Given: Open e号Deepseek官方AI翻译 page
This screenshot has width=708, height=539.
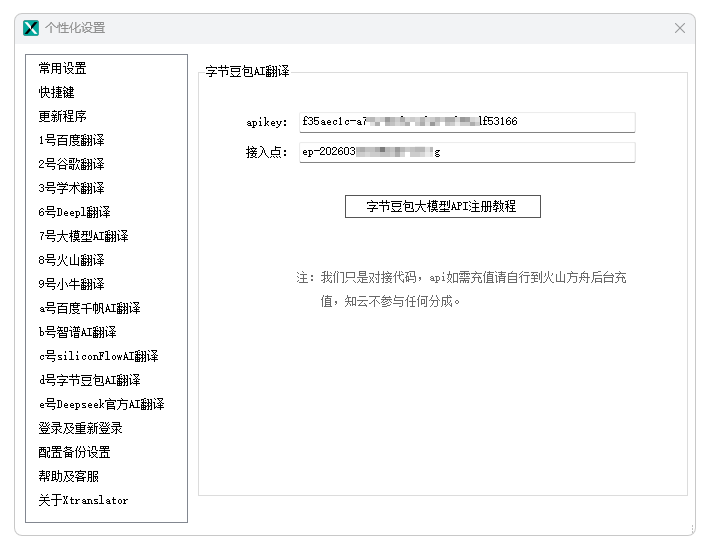Looking at the screenshot, I should (102, 404).
